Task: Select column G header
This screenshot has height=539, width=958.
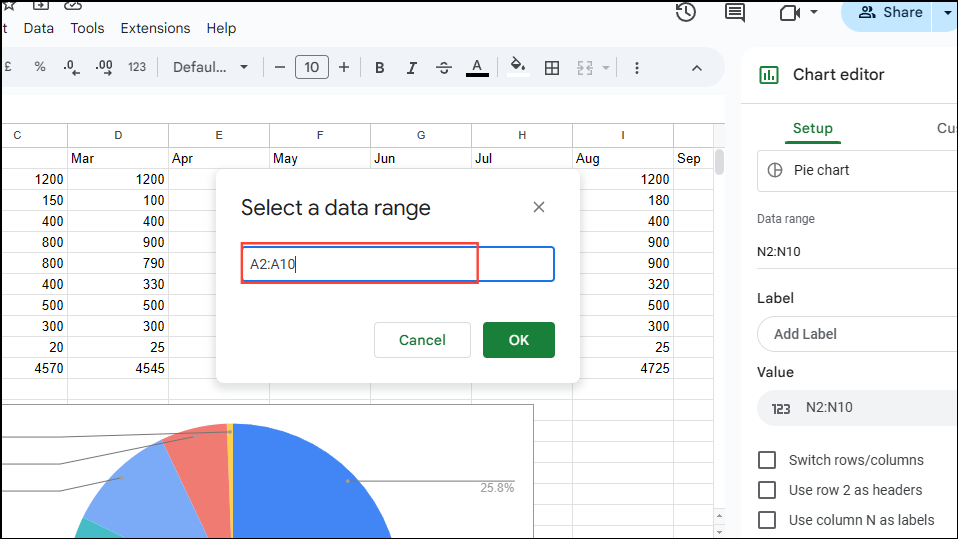Action: [421, 135]
